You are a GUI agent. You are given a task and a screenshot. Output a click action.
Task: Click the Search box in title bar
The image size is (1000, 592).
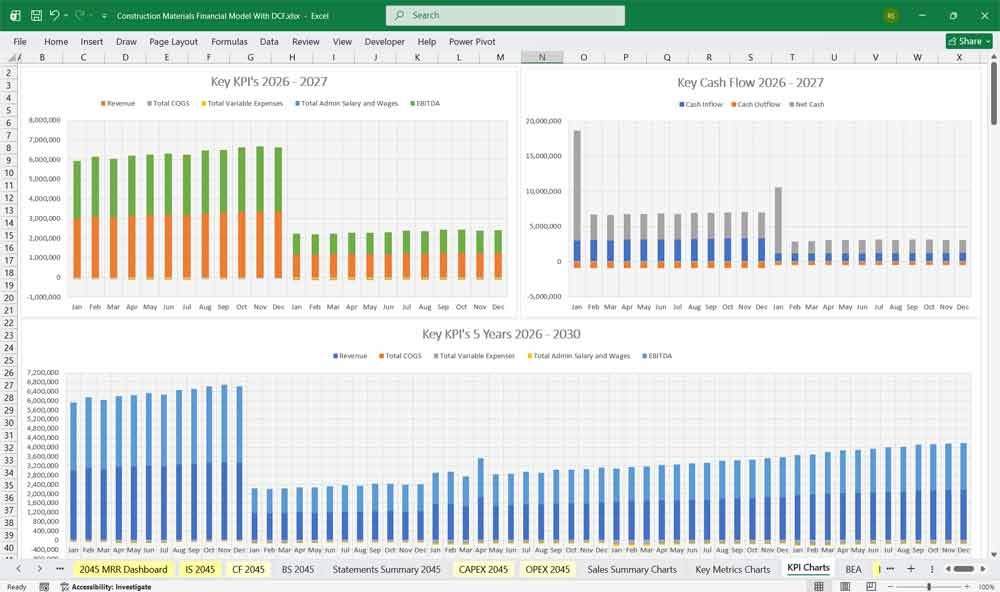(505, 15)
